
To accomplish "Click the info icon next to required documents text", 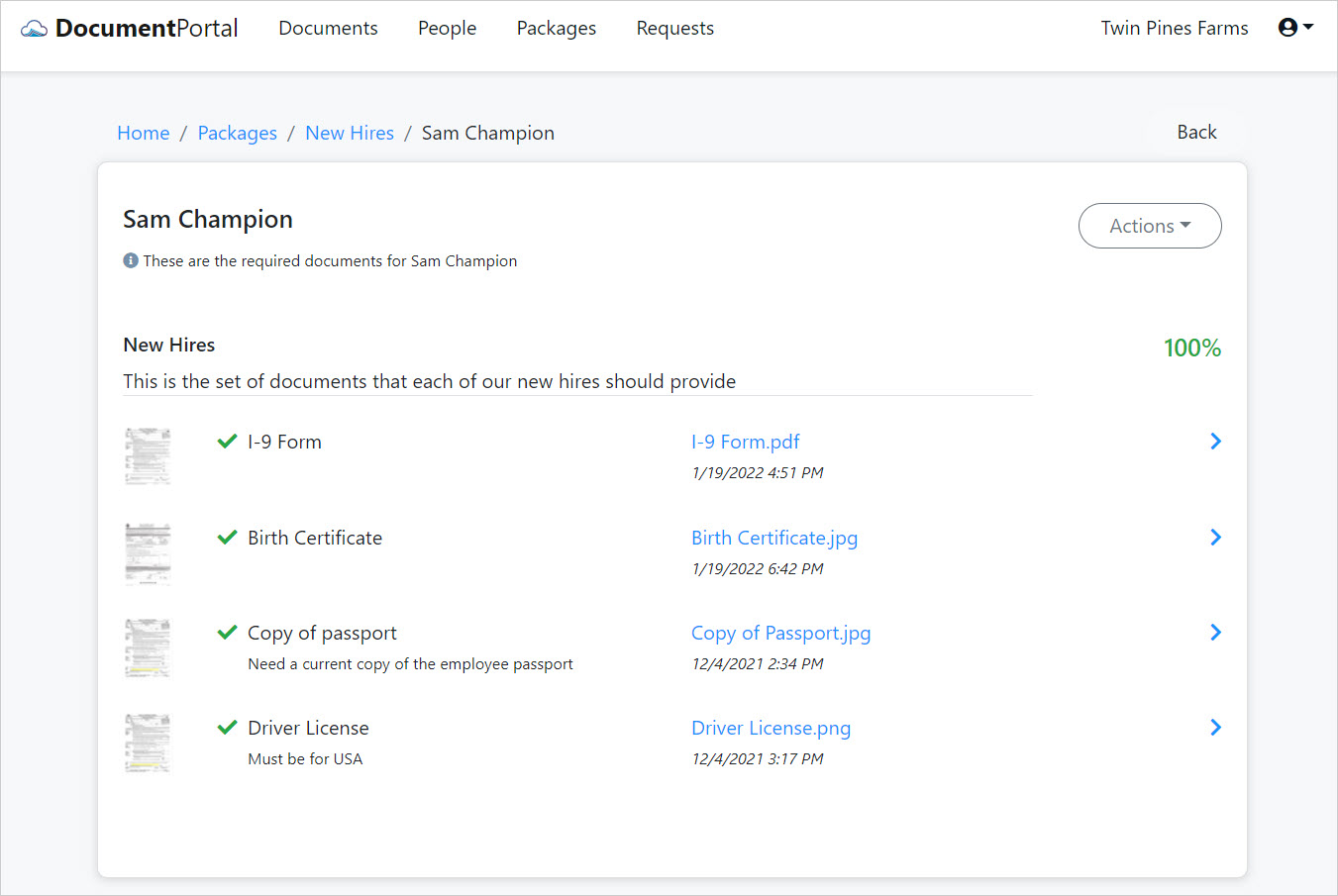I will click(x=130, y=260).
